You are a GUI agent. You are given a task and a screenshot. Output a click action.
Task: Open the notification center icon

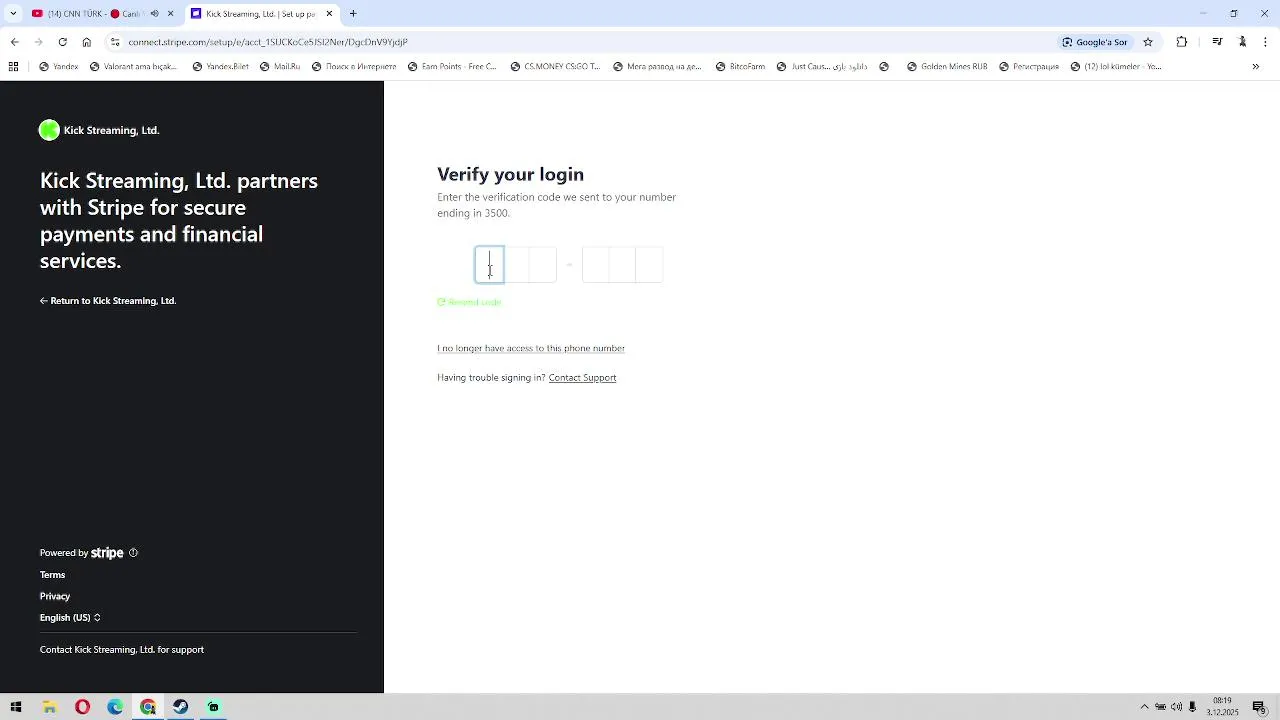tap(1259, 707)
